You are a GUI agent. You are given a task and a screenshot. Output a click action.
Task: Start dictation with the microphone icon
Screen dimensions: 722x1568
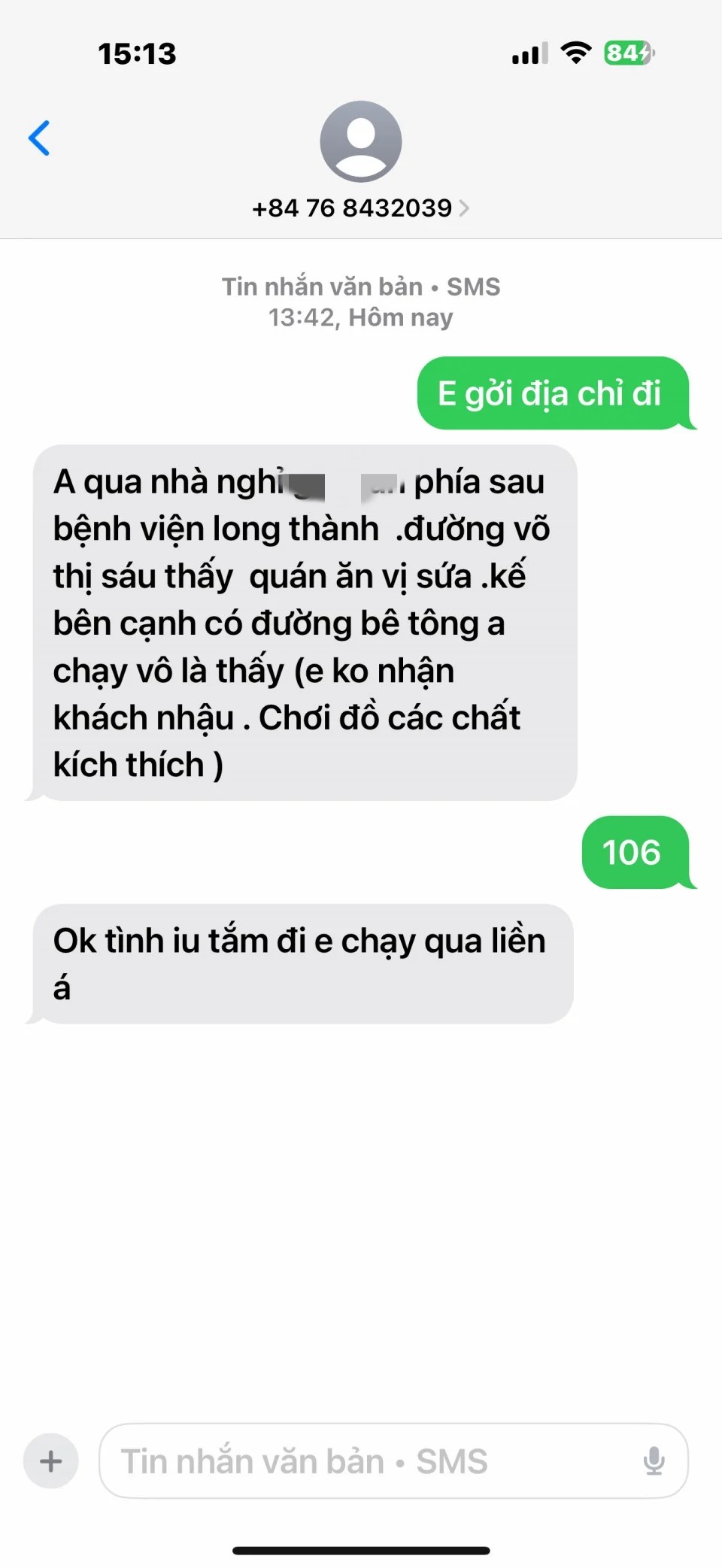[x=654, y=1461]
